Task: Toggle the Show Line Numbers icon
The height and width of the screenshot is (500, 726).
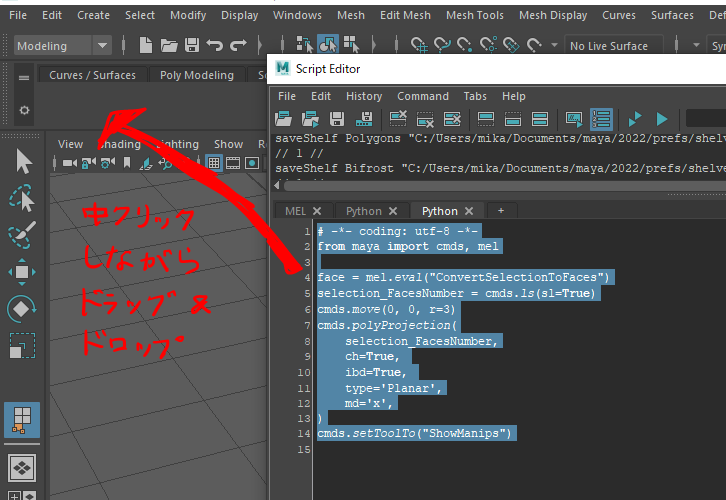Action: pos(601,119)
